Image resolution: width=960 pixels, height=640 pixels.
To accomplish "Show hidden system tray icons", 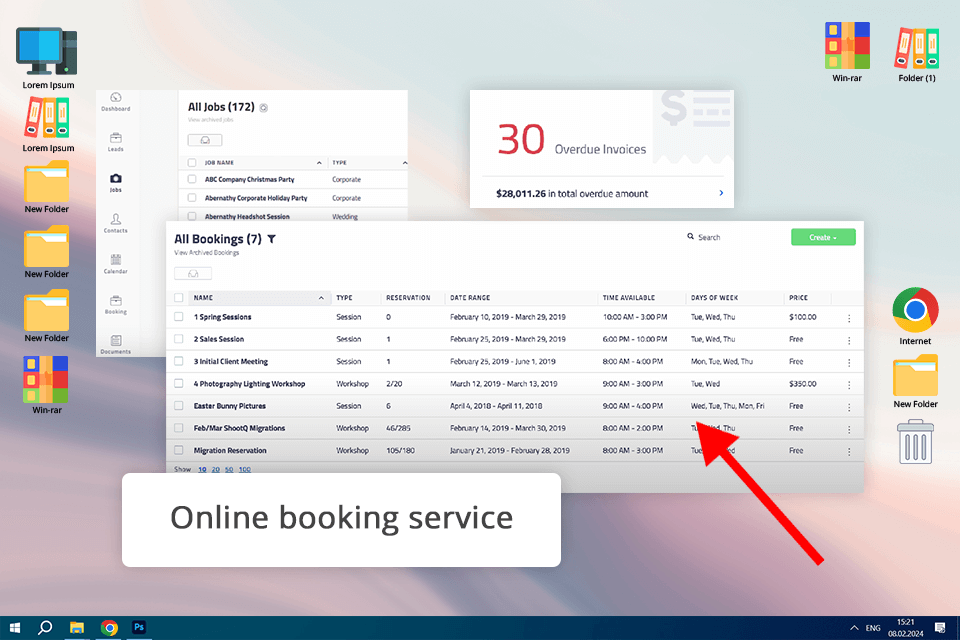I will (854, 628).
